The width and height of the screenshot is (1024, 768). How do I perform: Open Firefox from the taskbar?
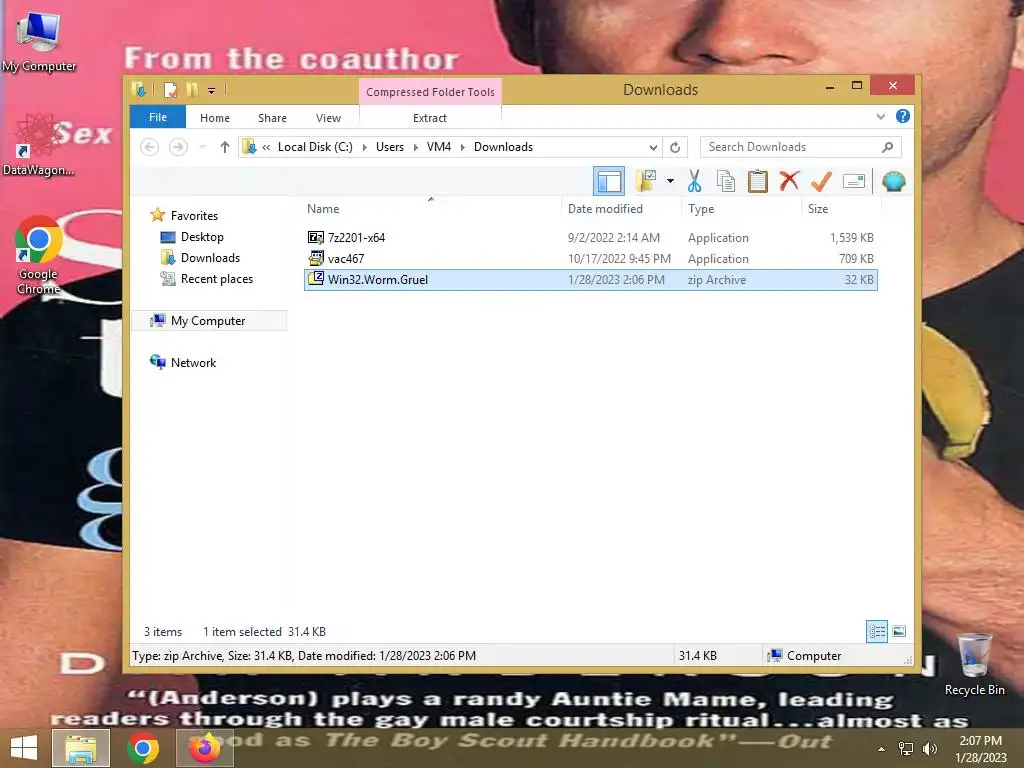[204, 748]
